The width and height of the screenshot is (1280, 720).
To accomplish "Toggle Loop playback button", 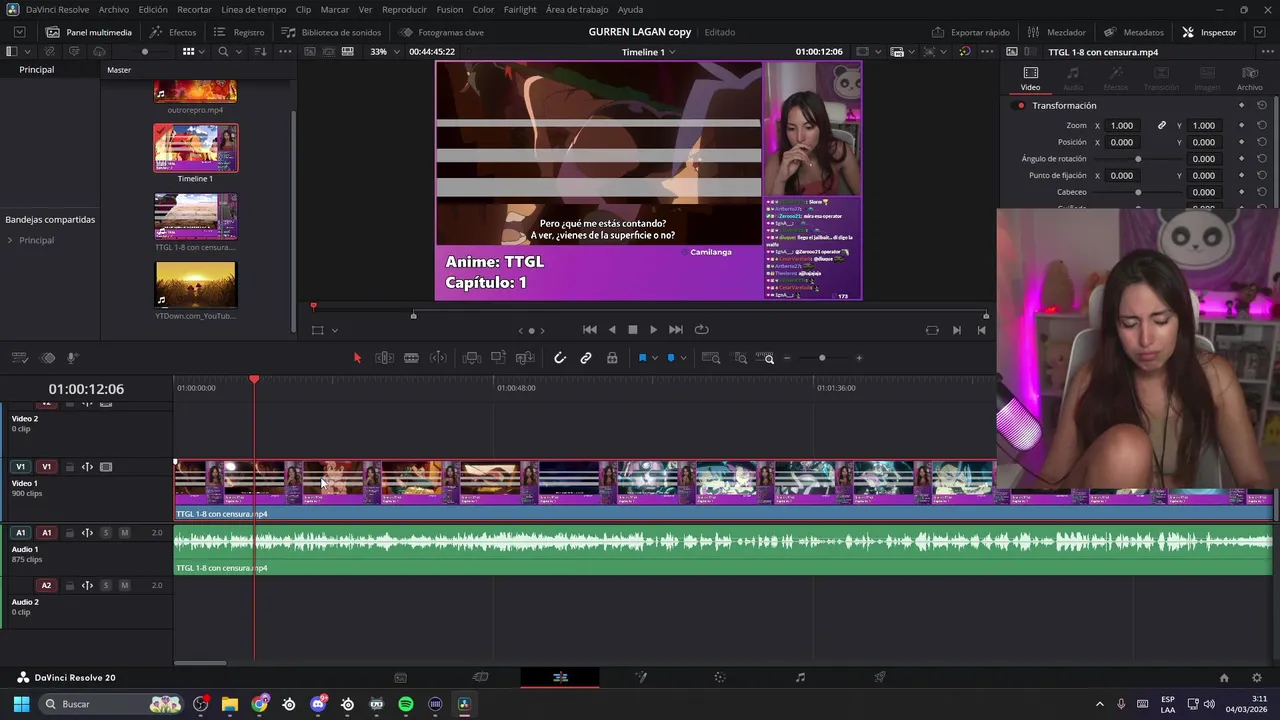I will coord(702,330).
